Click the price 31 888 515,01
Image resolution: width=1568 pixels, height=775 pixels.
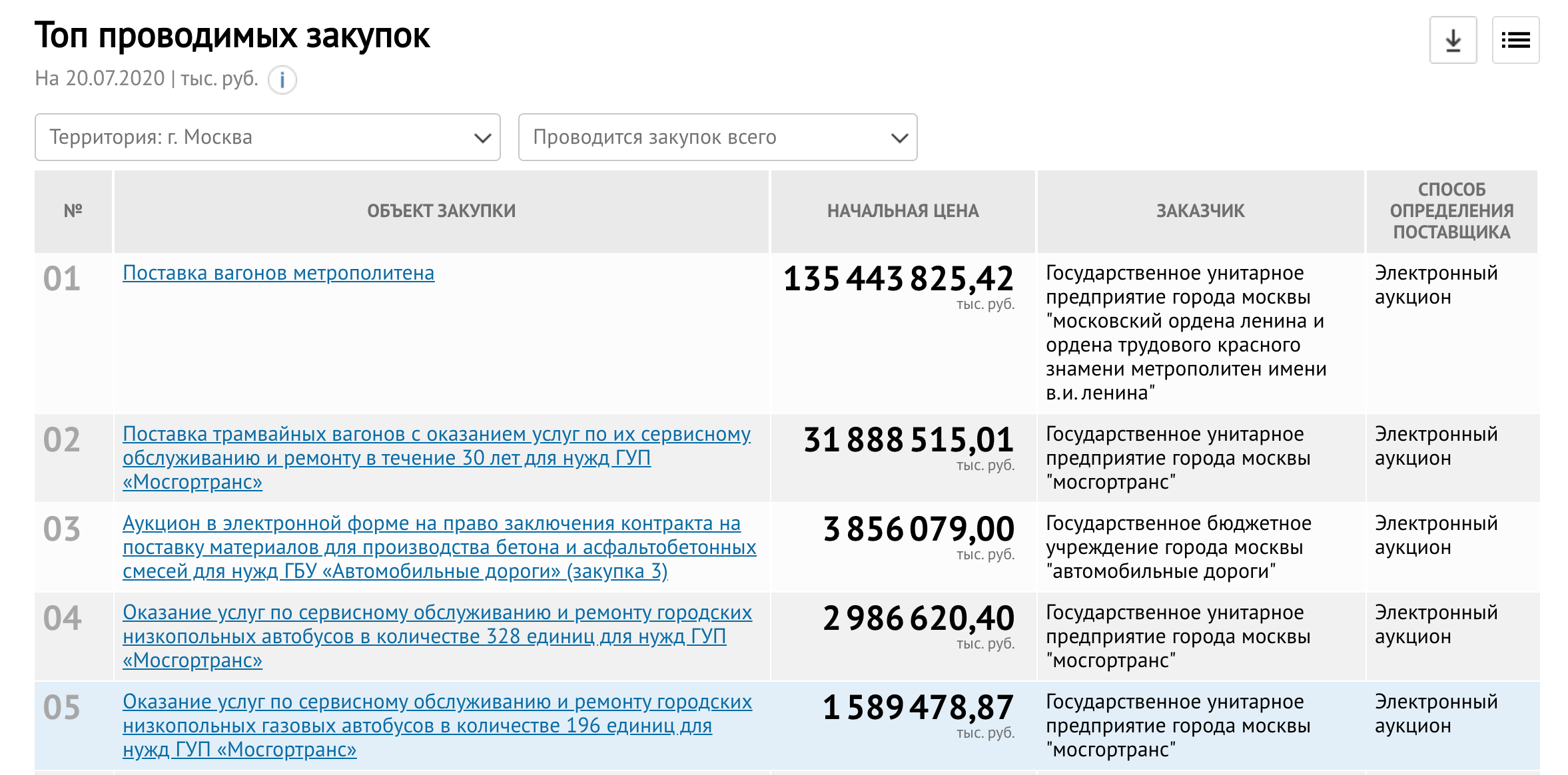point(908,440)
